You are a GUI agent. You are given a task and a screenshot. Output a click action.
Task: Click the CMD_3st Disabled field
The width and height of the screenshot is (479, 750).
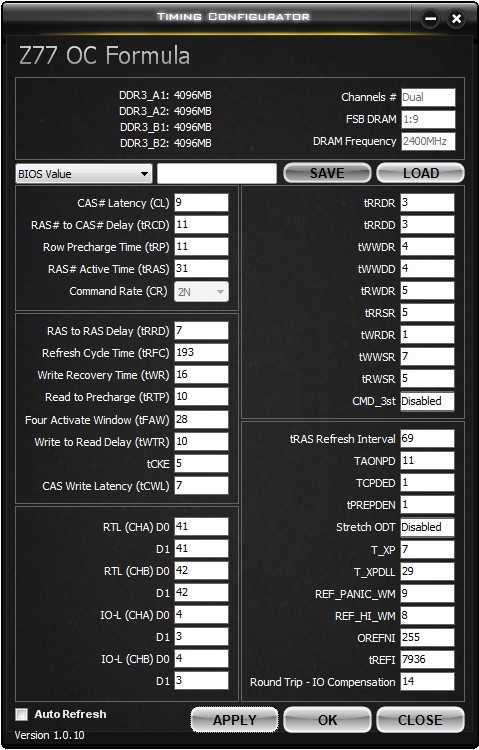click(x=427, y=401)
